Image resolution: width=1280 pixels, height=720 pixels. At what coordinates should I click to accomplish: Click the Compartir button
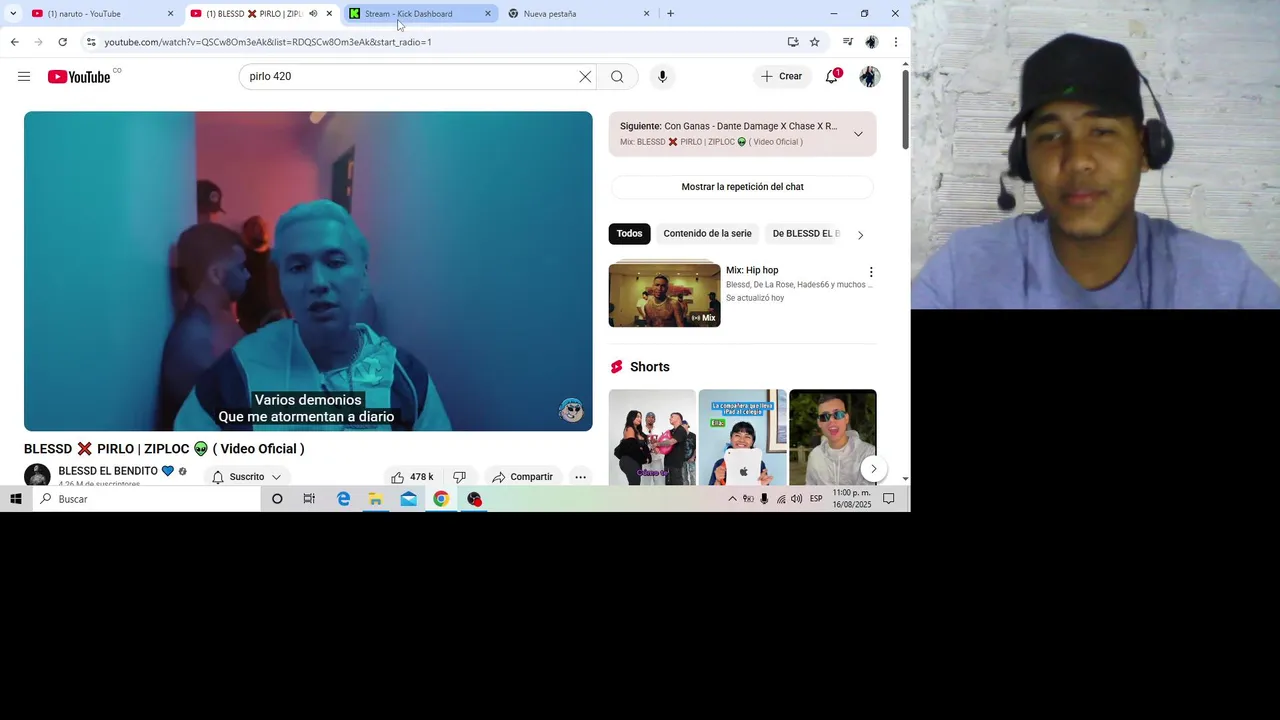click(x=522, y=477)
